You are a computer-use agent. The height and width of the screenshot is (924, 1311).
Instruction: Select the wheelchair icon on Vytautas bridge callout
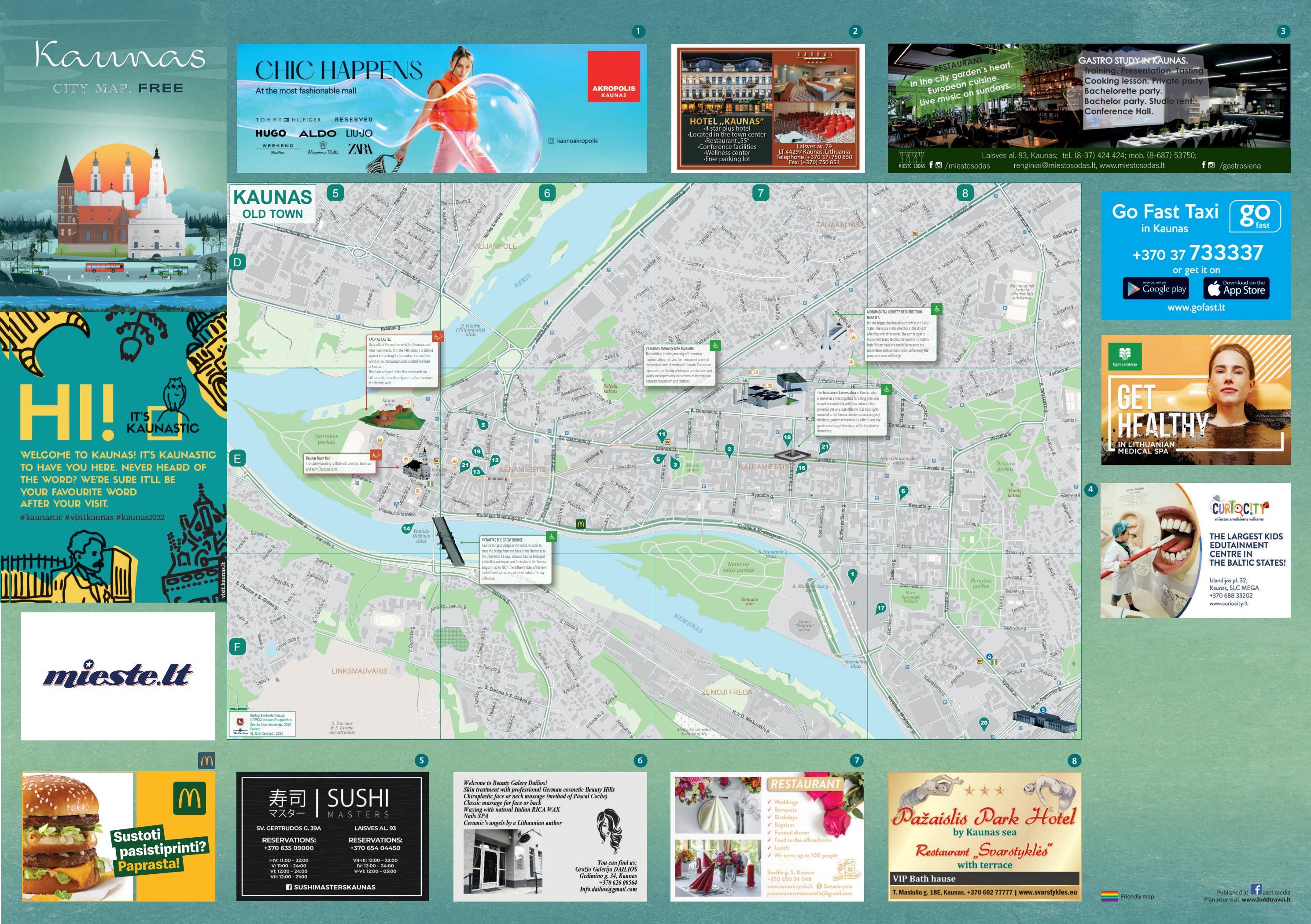tap(552, 537)
